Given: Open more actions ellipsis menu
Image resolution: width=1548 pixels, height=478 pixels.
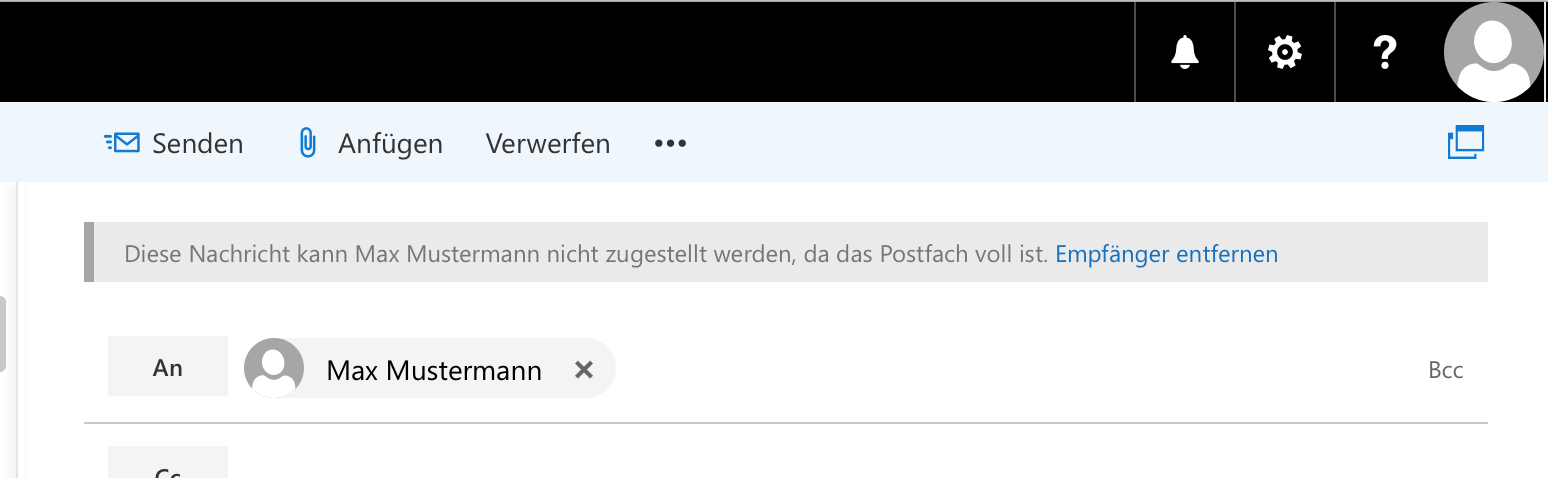Looking at the screenshot, I should 670,144.
